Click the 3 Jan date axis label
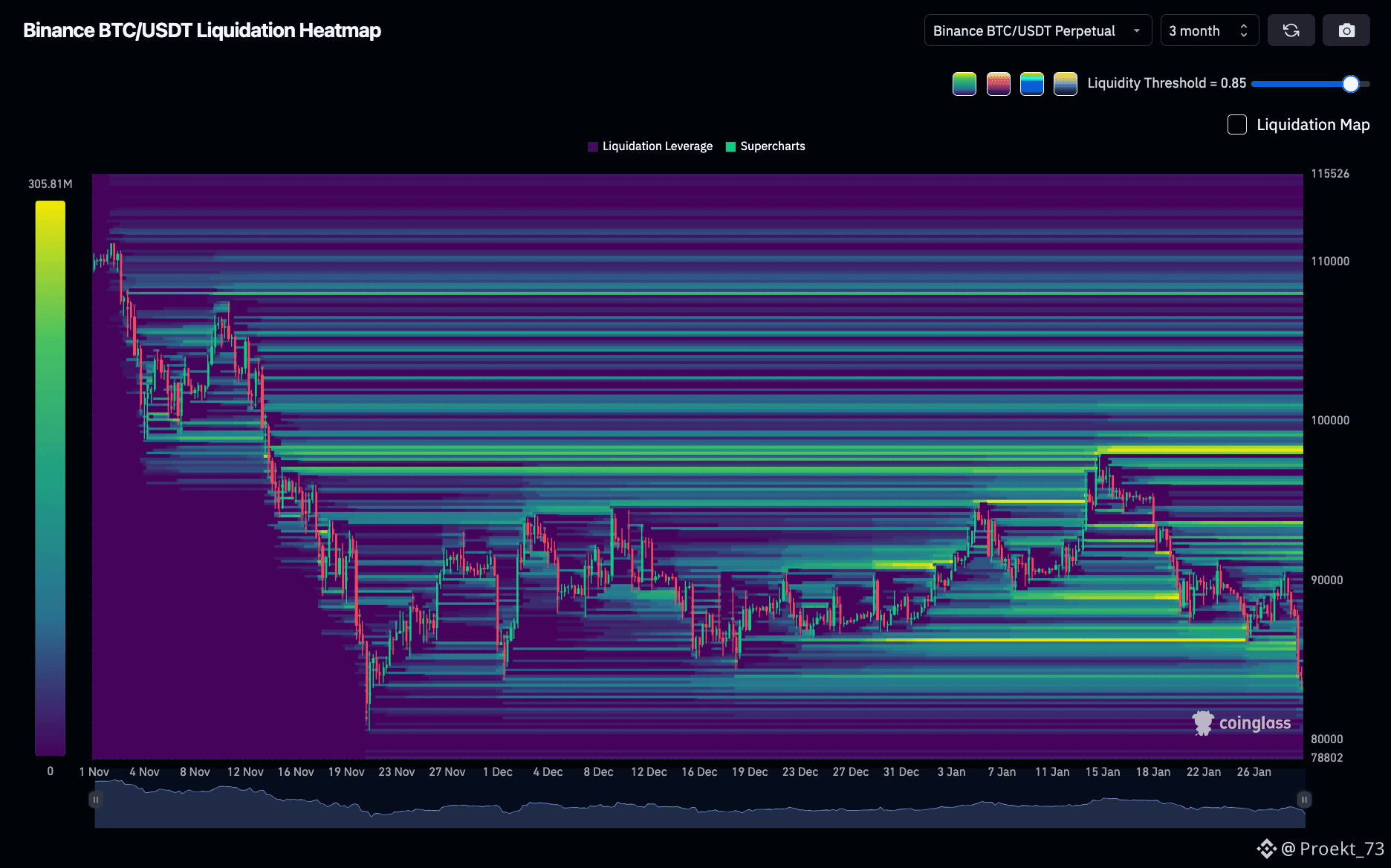The width and height of the screenshot is (1391, 868). pos(951,772)
